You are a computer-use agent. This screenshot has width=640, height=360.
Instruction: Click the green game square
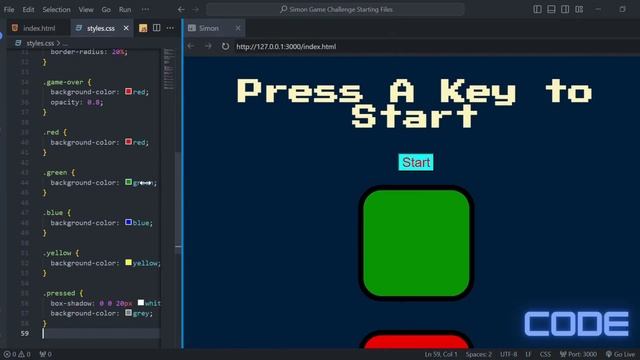416,243
